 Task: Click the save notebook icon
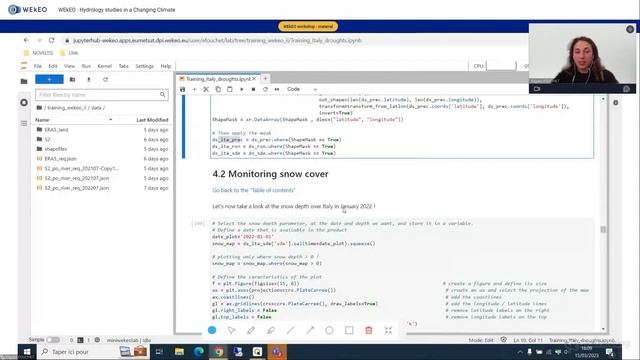tap(182, 89)
